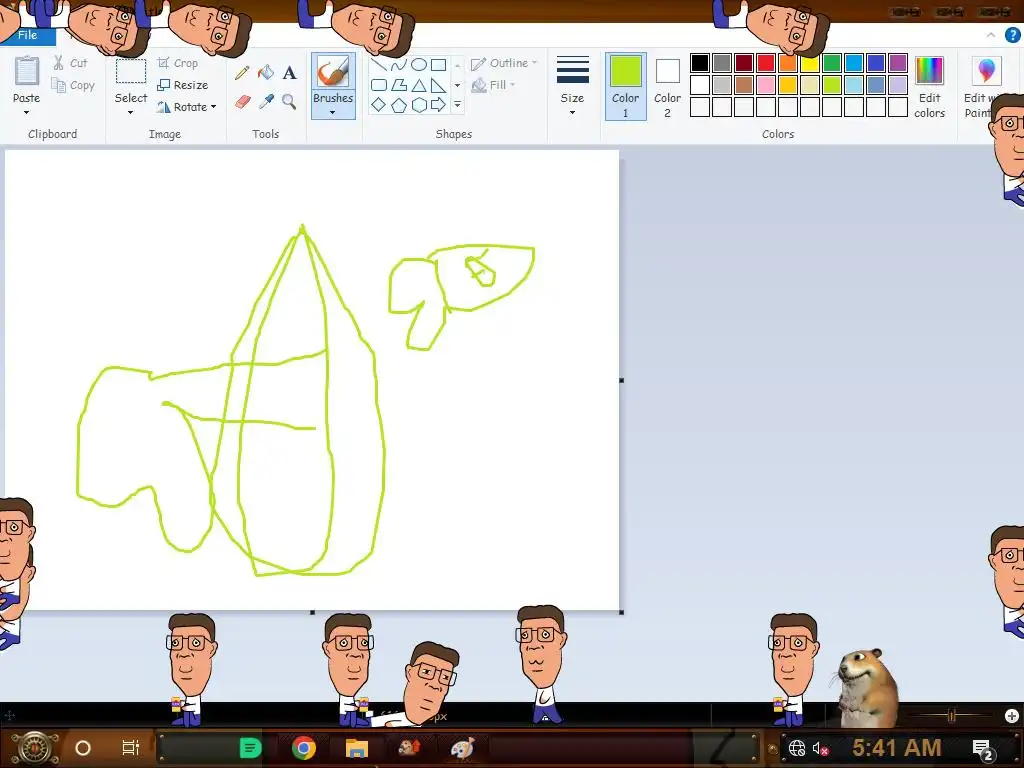
Task: Select the Color picker eyedropper tool
Action: pos(266,102)
